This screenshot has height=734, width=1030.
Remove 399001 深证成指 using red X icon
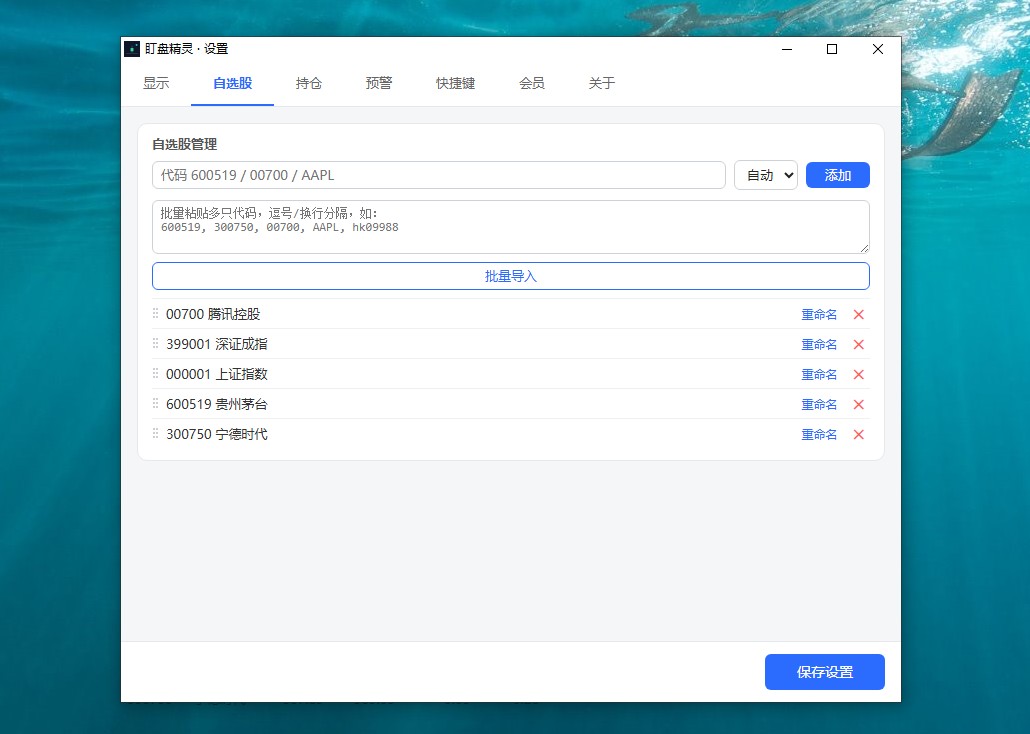pos(858,344)
